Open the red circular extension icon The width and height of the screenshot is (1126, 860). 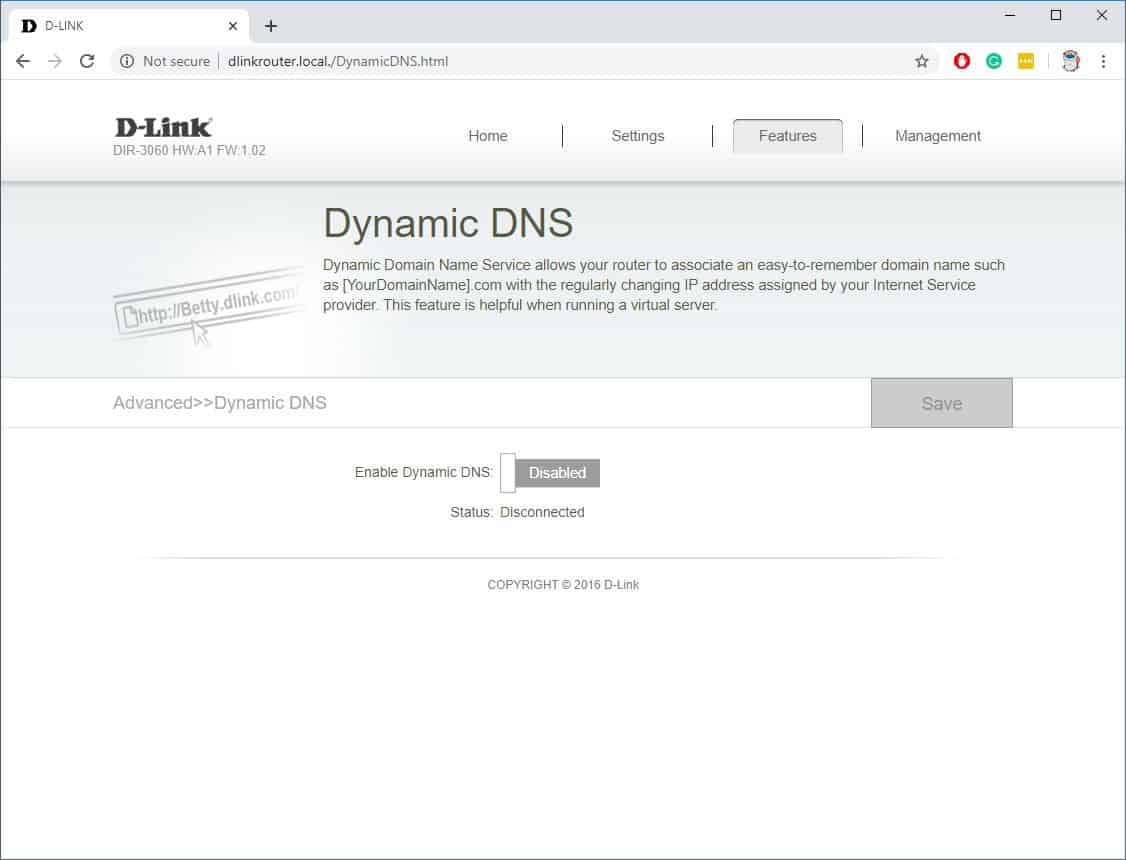(962, 61)
